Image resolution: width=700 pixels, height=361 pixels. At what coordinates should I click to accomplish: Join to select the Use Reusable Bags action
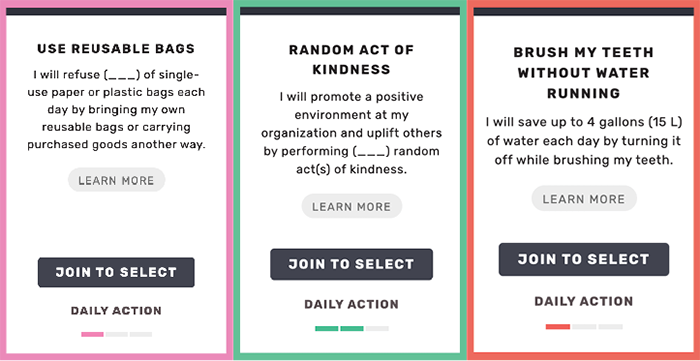coord(116,272)
